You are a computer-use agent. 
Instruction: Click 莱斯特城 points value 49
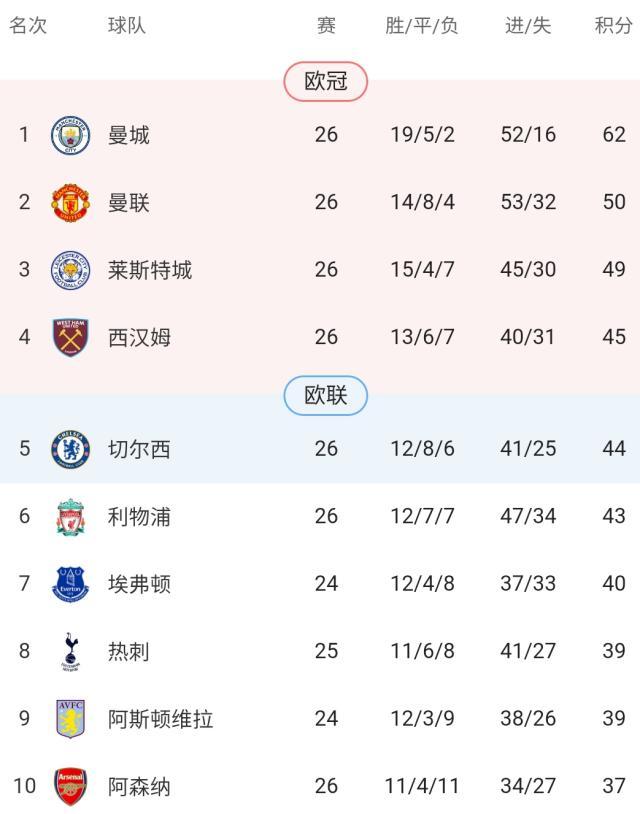coord(614,270)
